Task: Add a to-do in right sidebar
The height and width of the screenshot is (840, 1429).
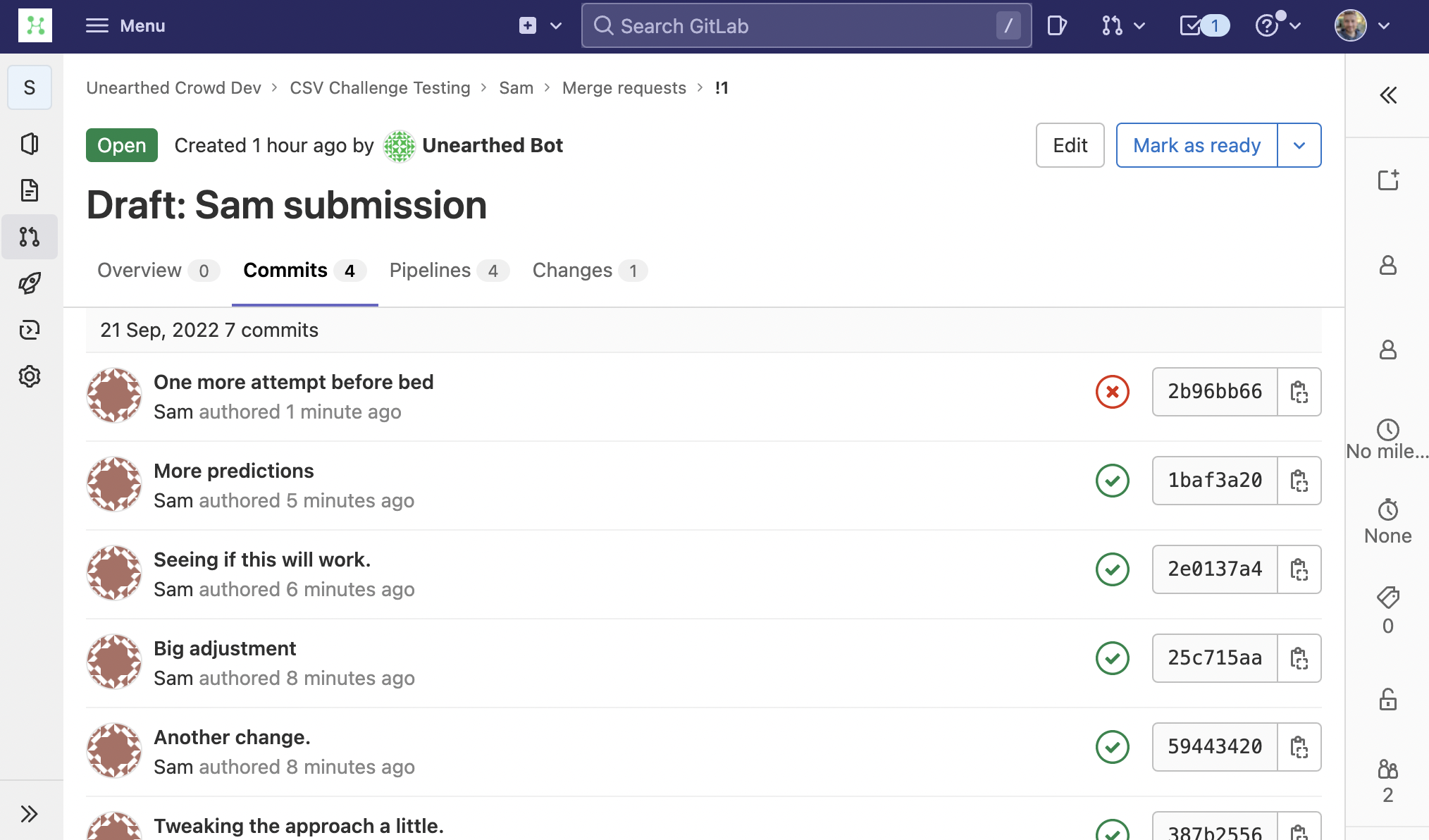Action: (1387, 180)
